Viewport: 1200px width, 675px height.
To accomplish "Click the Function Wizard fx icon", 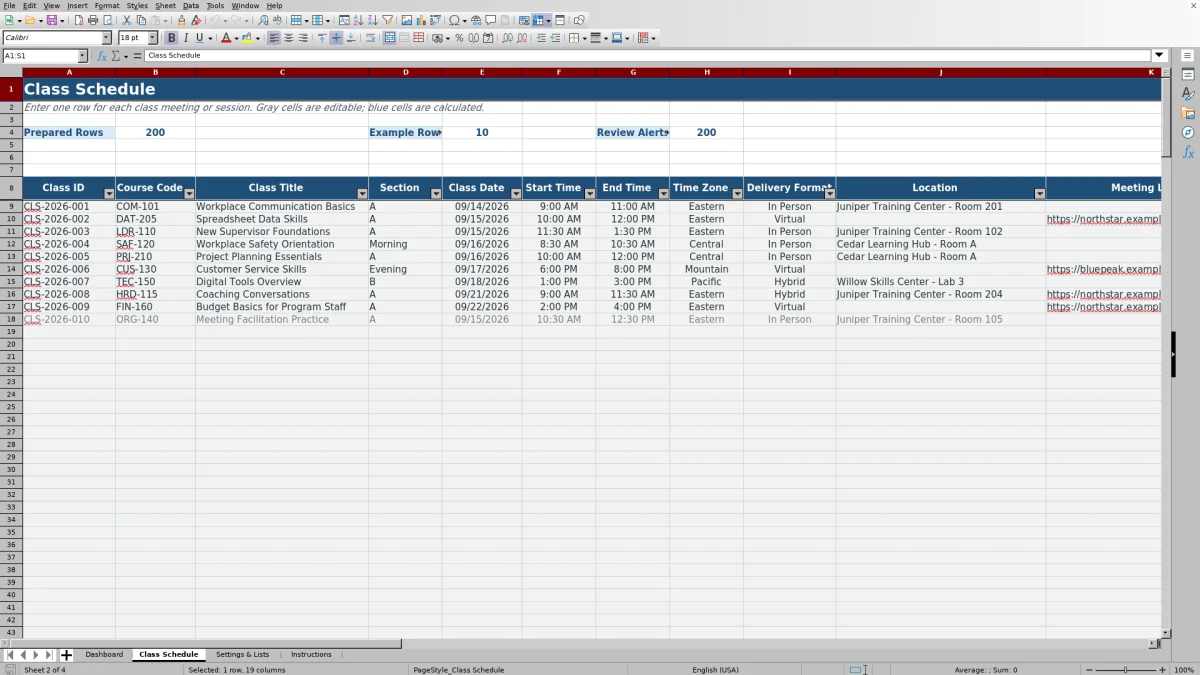I will [x=102, y=56].
